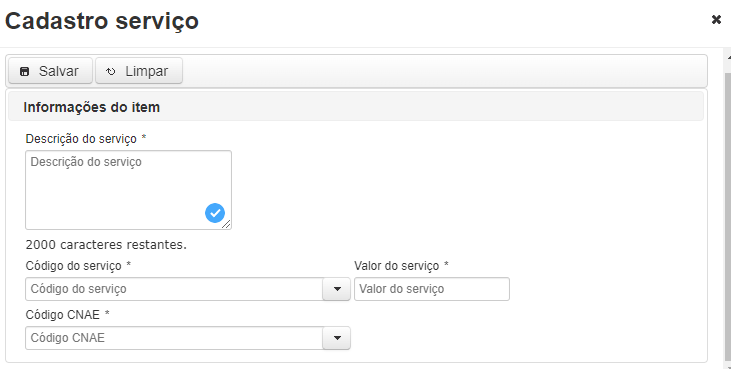Click the Código CNAE label
This screenshot has width=731, height=369.
[x=62, y=314]
